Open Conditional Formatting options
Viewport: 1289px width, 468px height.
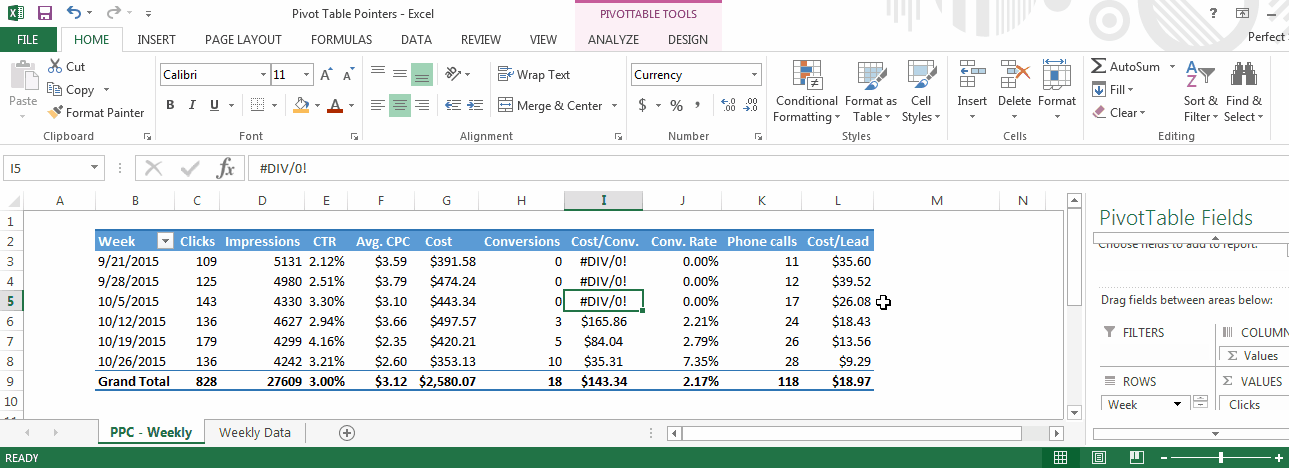(x=806, y=91)
